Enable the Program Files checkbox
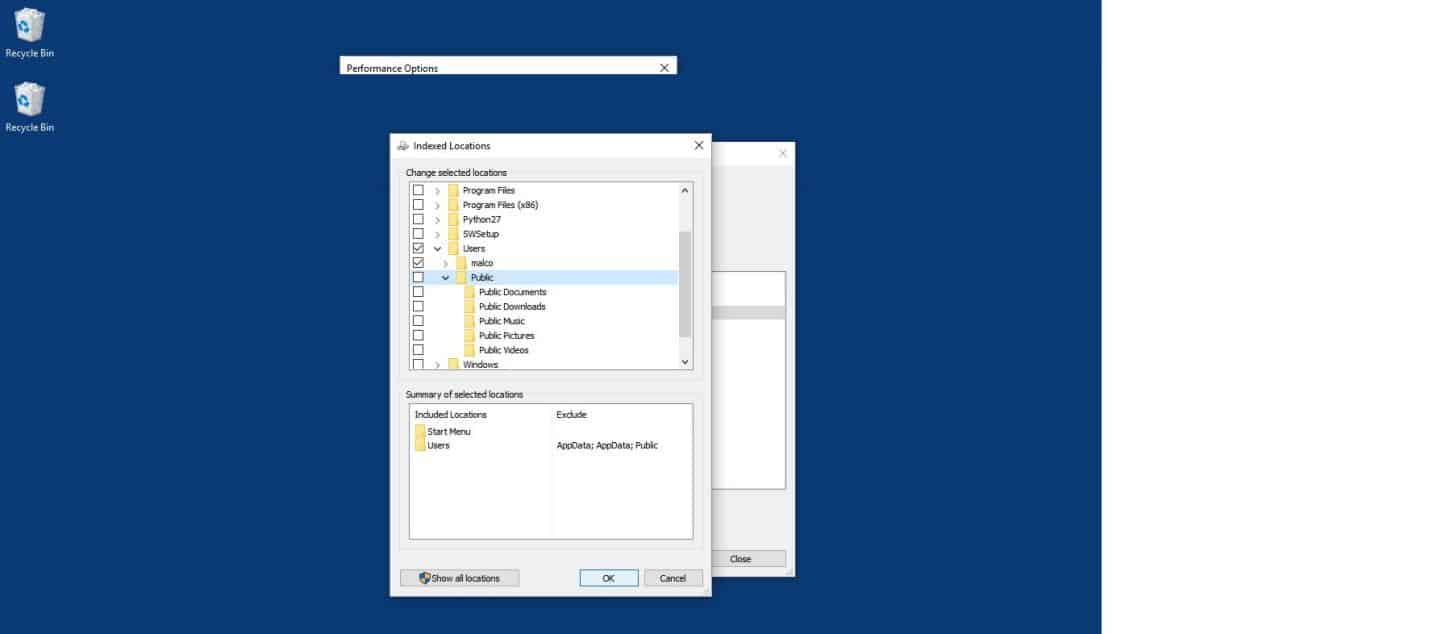 (418, 190)
